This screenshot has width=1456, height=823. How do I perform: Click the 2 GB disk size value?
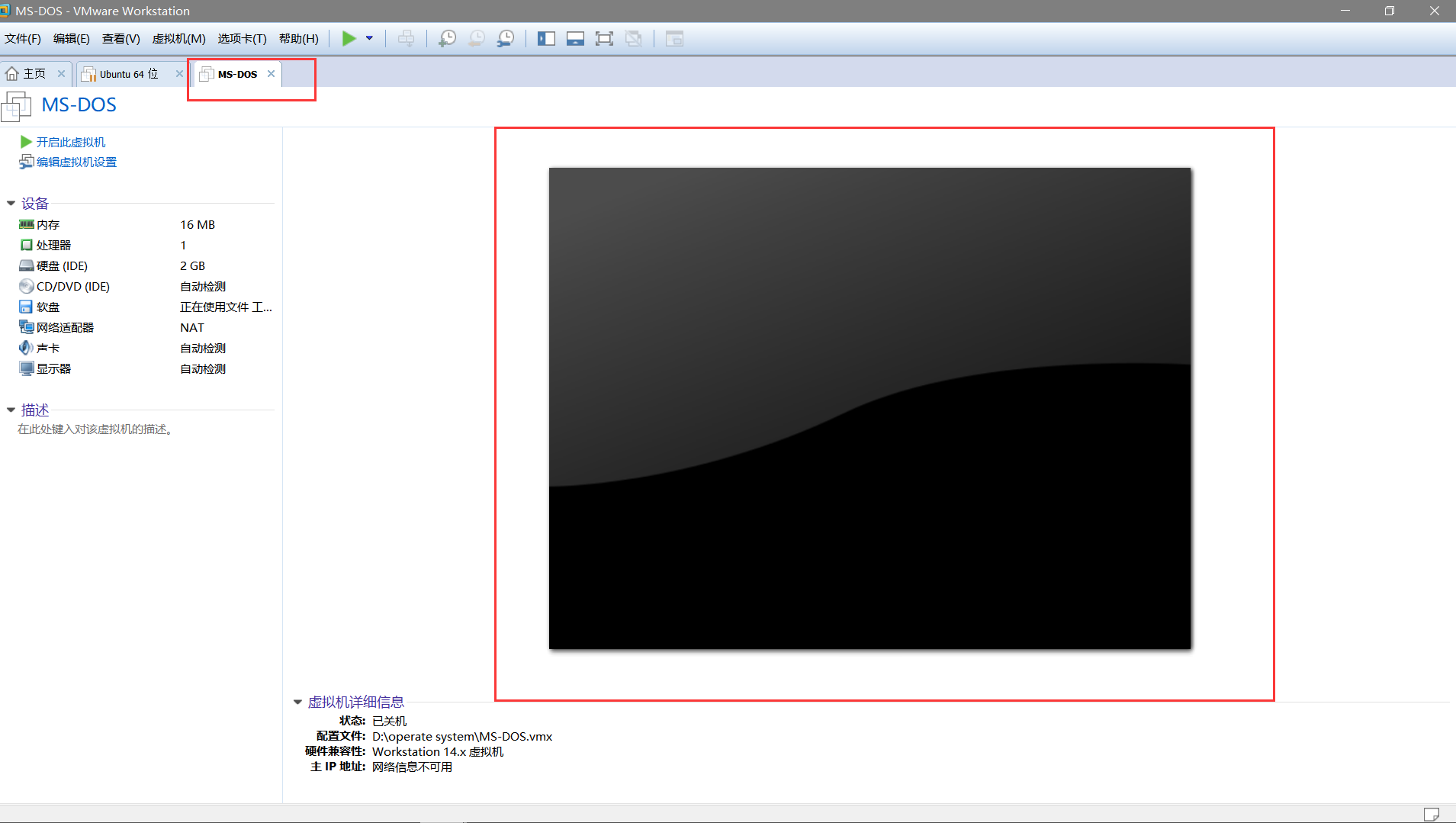tap(192, 265)
